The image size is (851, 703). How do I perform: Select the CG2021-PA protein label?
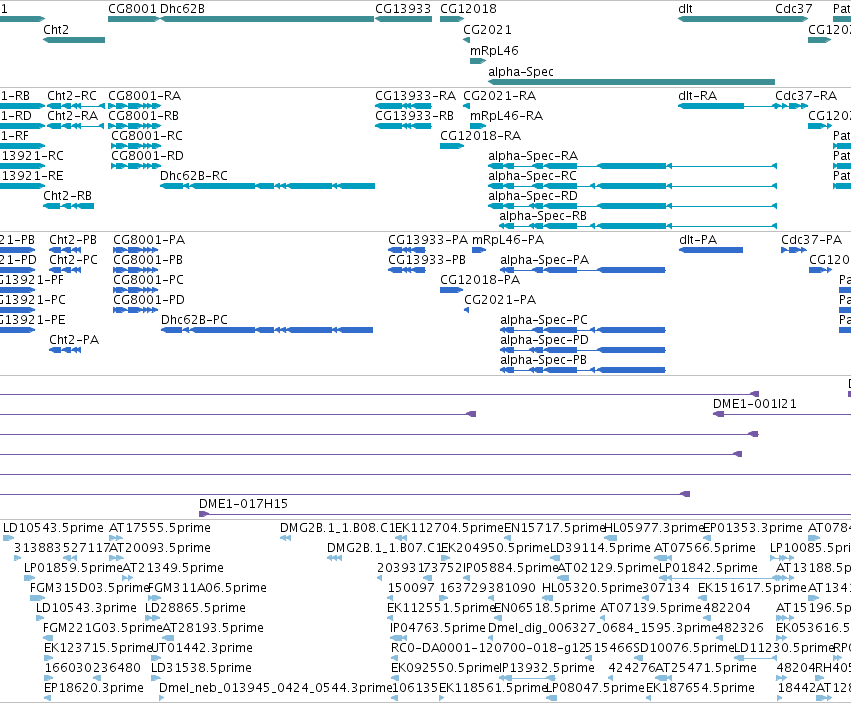(x=500, y=300)
